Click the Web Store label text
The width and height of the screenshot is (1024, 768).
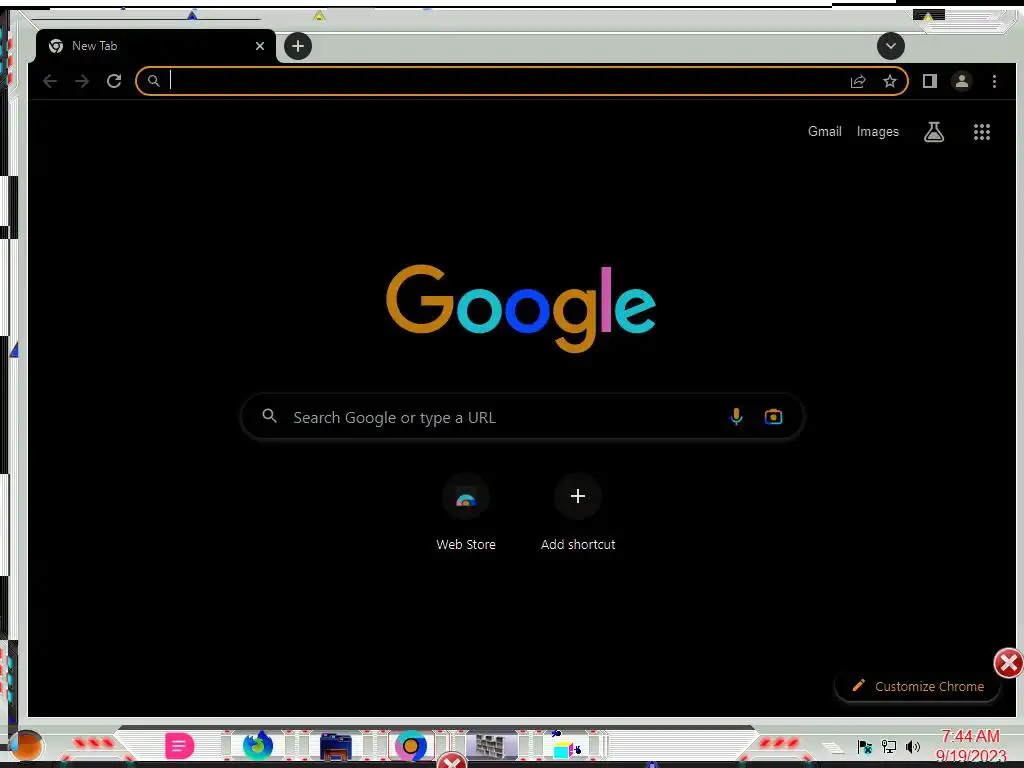tap(466, 545)
